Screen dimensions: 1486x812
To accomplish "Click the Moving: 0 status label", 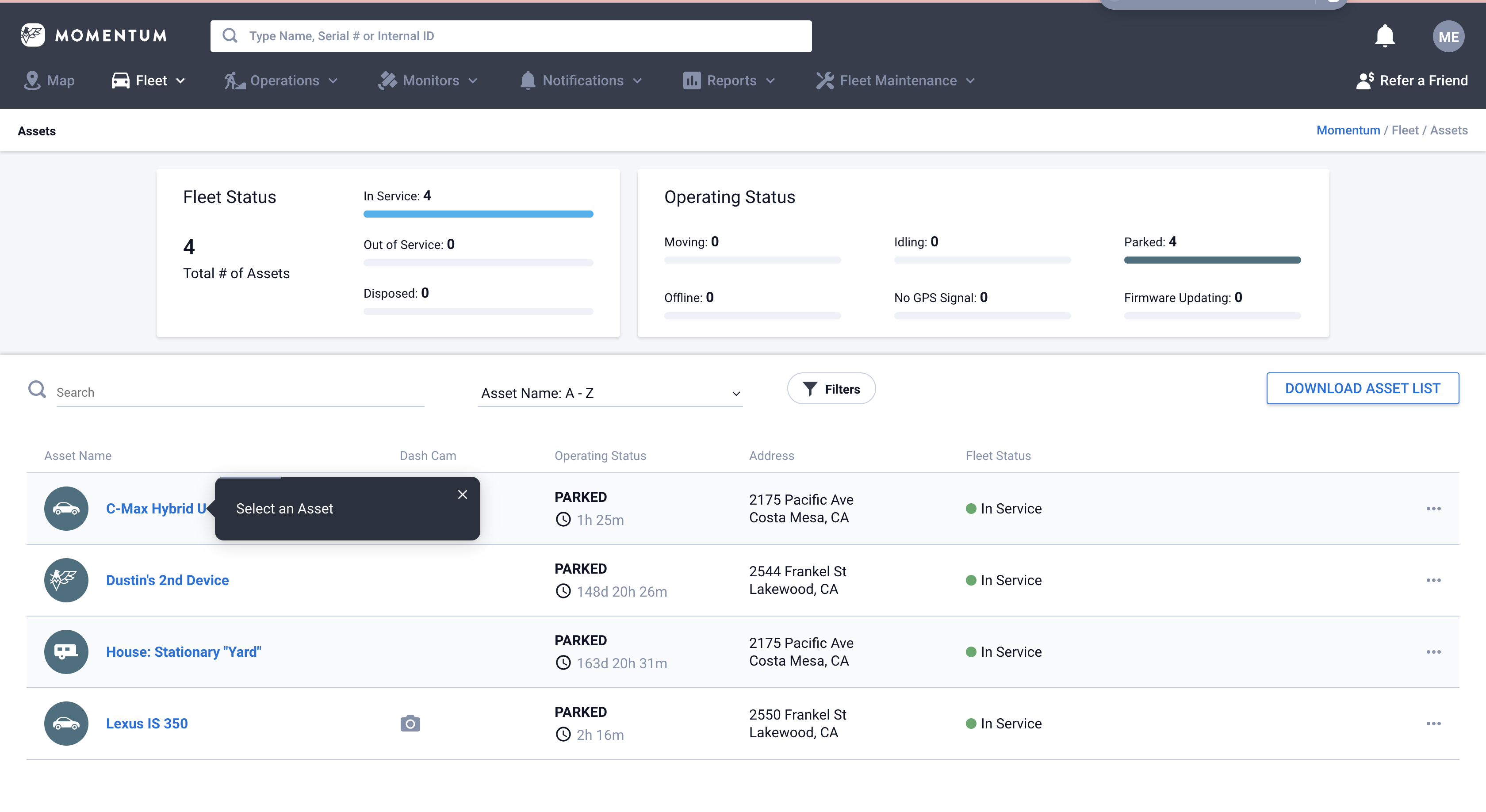I will [x=691, y=241].
